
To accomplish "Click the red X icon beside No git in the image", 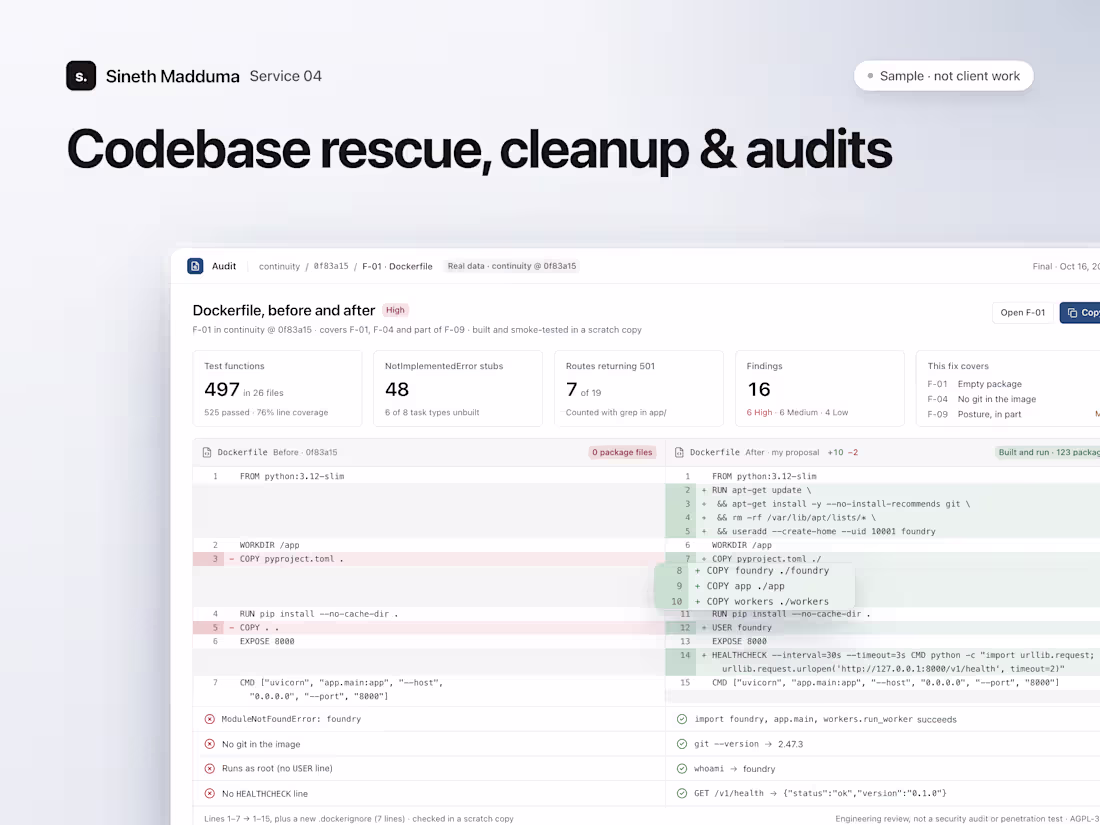I will click(x=210, y=744).
